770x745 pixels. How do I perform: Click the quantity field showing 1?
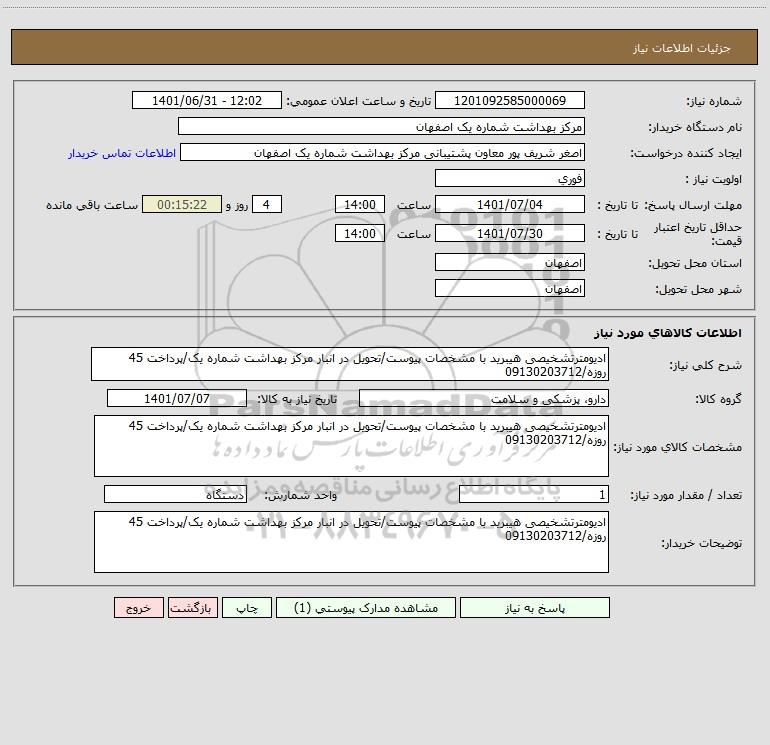[534, 495]
